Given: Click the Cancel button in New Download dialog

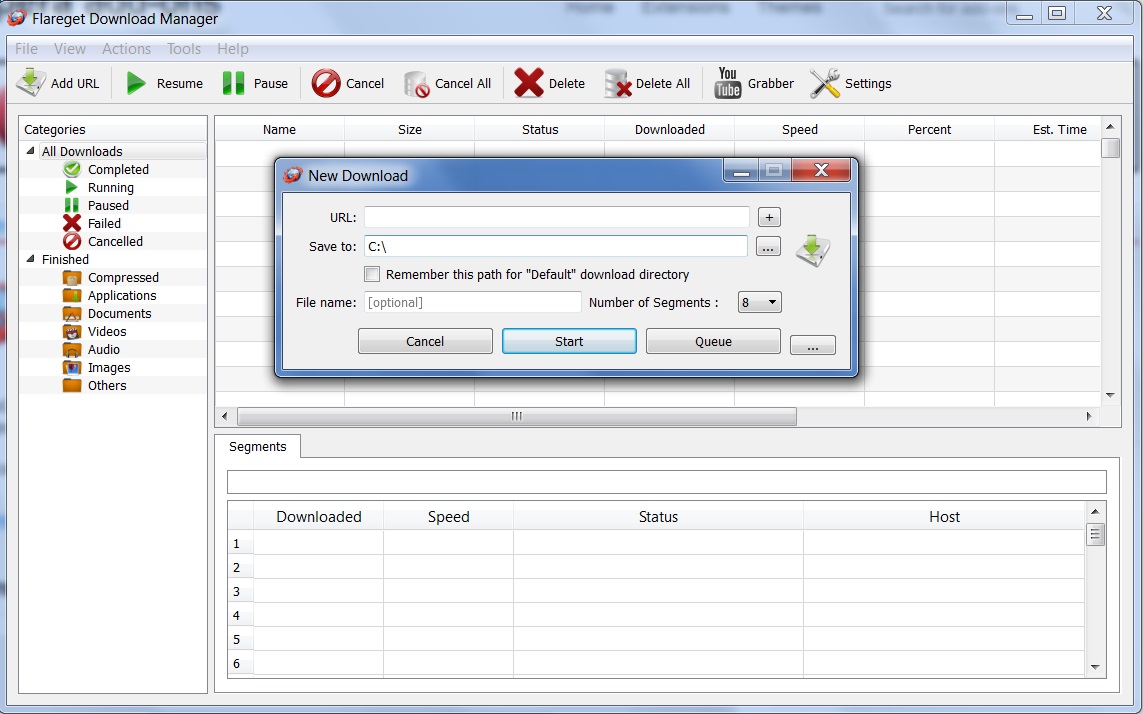Looking at the screenshot, I should [x=425, y=341].
